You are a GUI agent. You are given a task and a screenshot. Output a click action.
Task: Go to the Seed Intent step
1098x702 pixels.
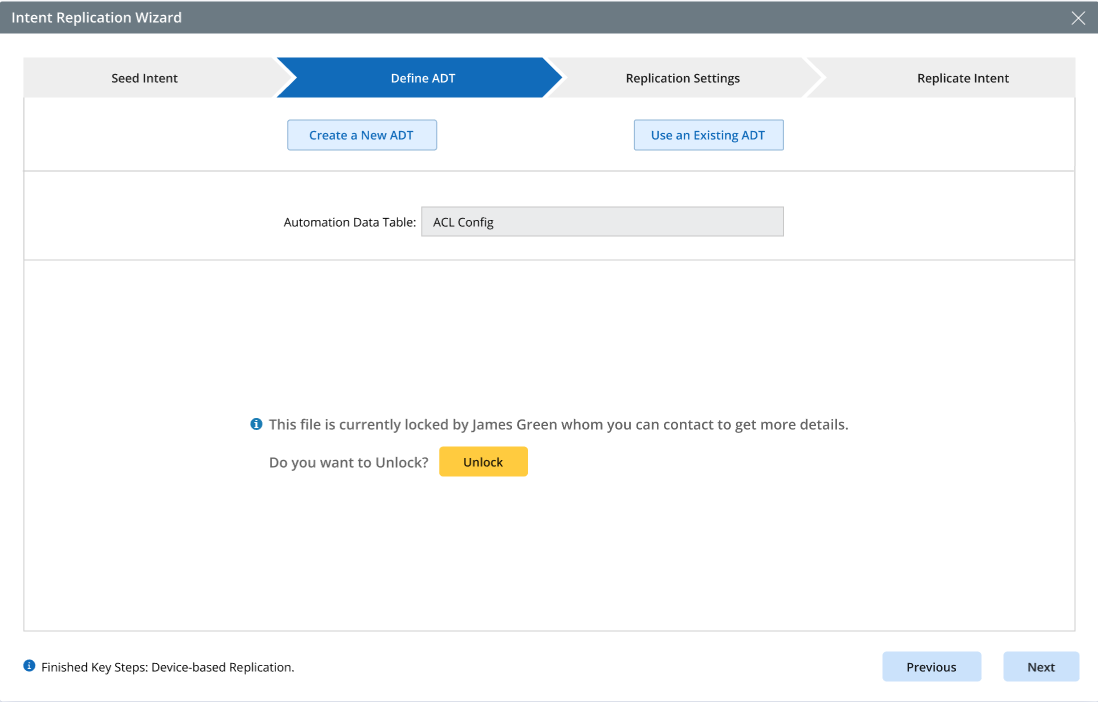pos(145,78)
